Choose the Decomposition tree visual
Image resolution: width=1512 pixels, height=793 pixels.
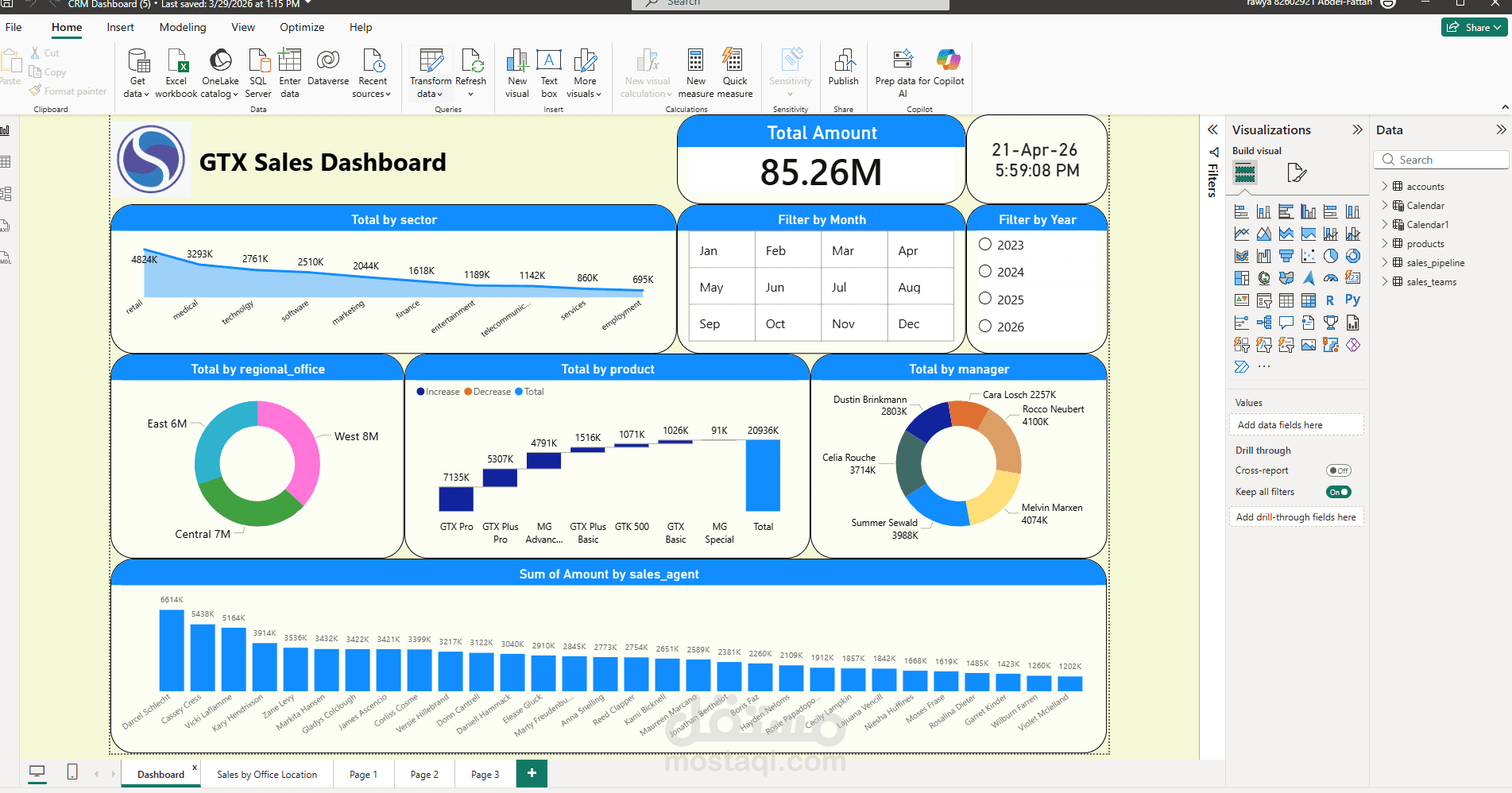(x=1264, y=323)
